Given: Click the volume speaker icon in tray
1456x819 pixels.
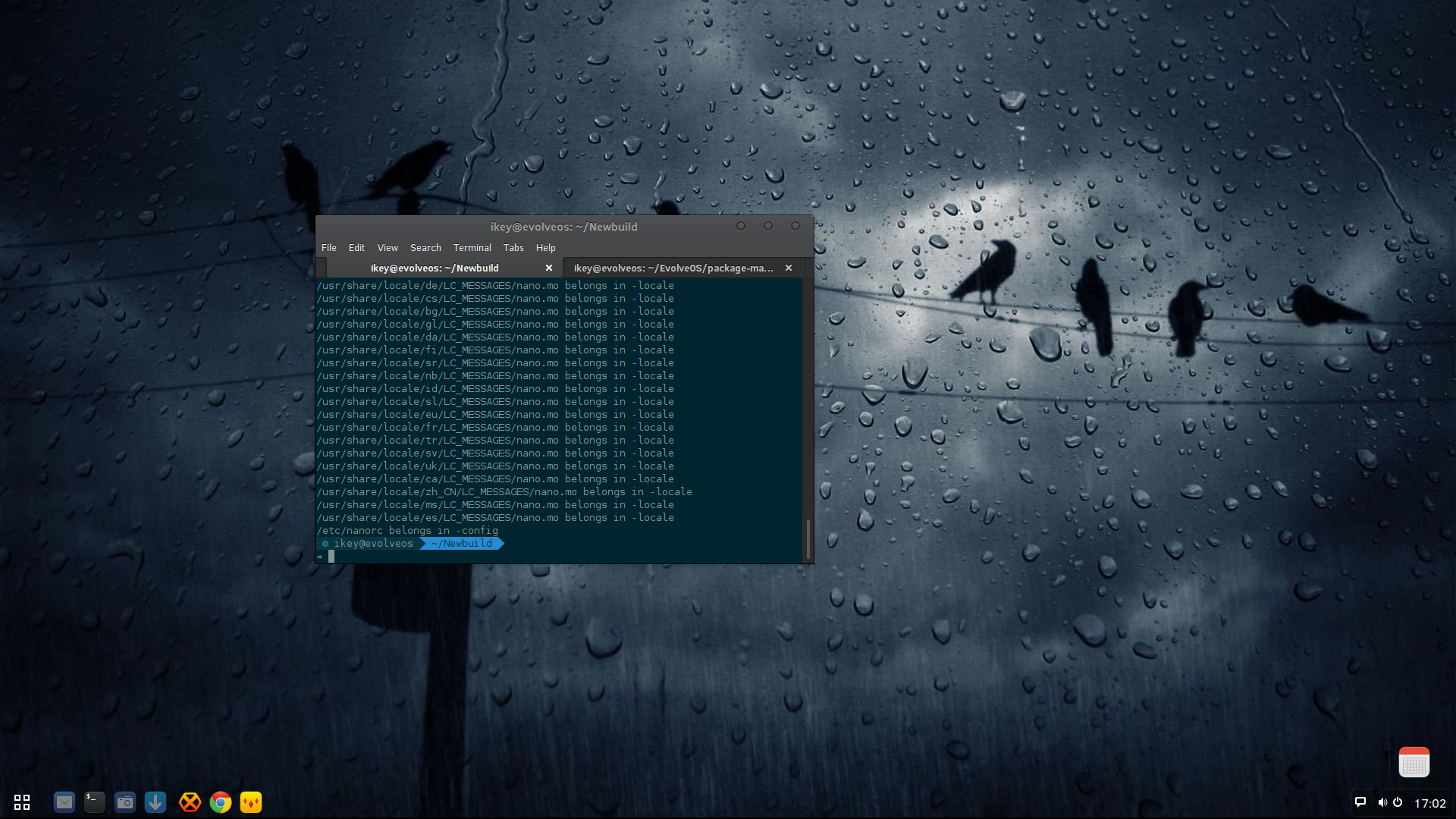Looking at the screenshot, I should pyautogui.click(x=1382, y=802).
